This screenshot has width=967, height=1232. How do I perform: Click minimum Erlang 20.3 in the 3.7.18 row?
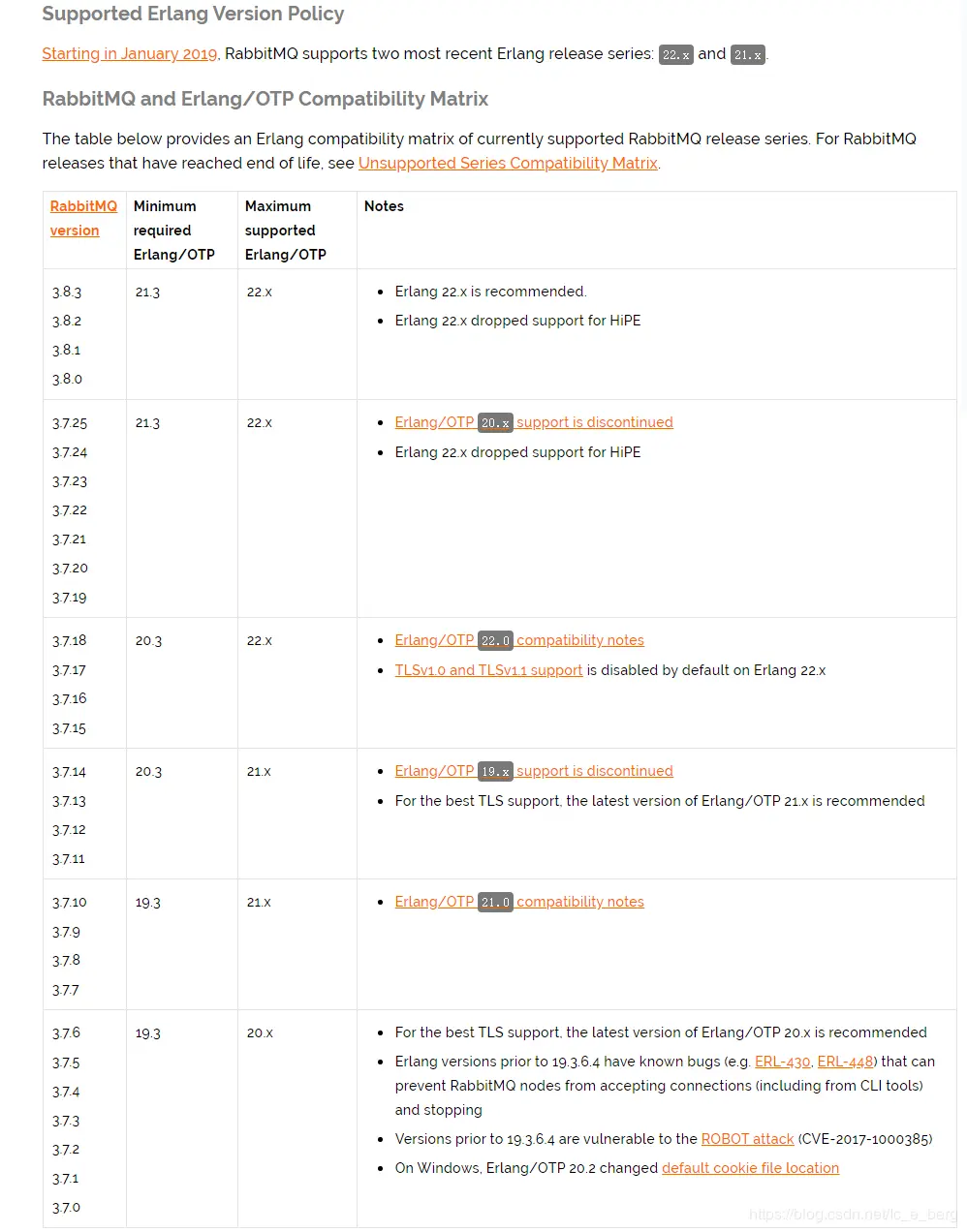[149, 641]
